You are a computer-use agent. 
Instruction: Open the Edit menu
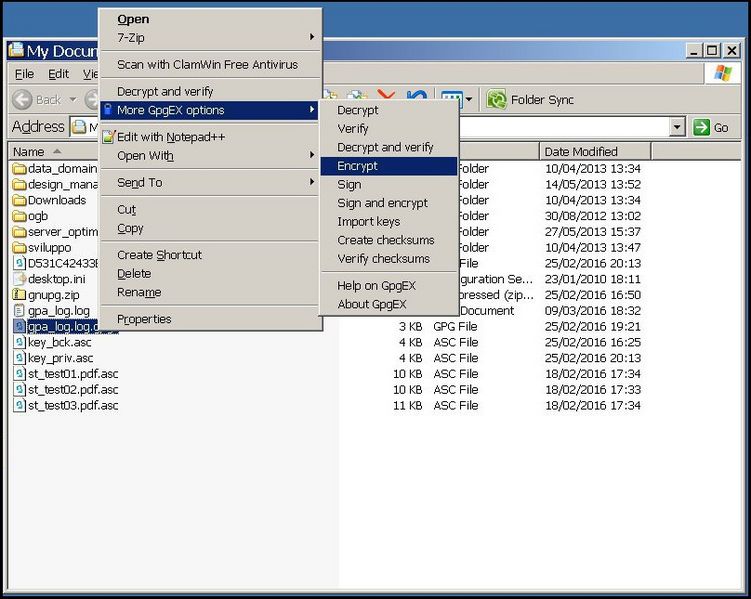pyautogui.click(x=58, y=74)
